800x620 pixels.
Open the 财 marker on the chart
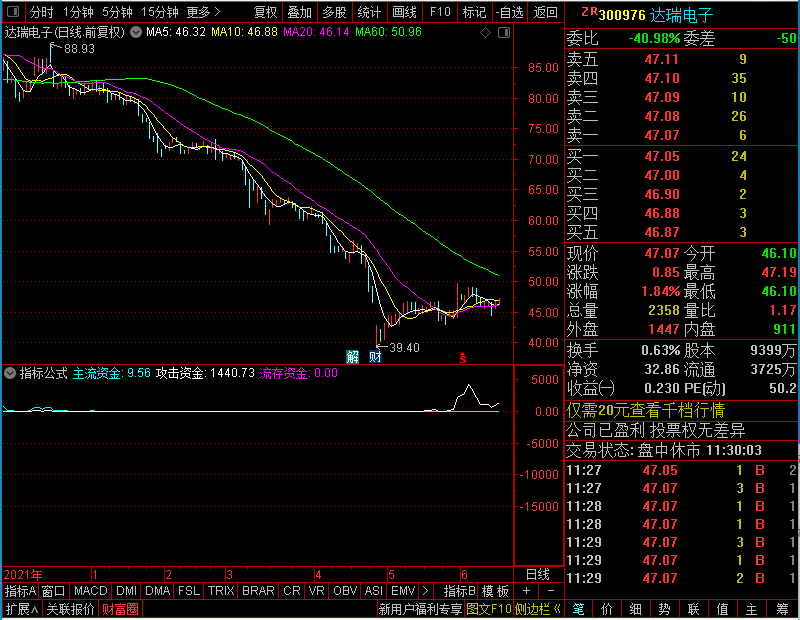pyautogui.click(x=375, y=357)
